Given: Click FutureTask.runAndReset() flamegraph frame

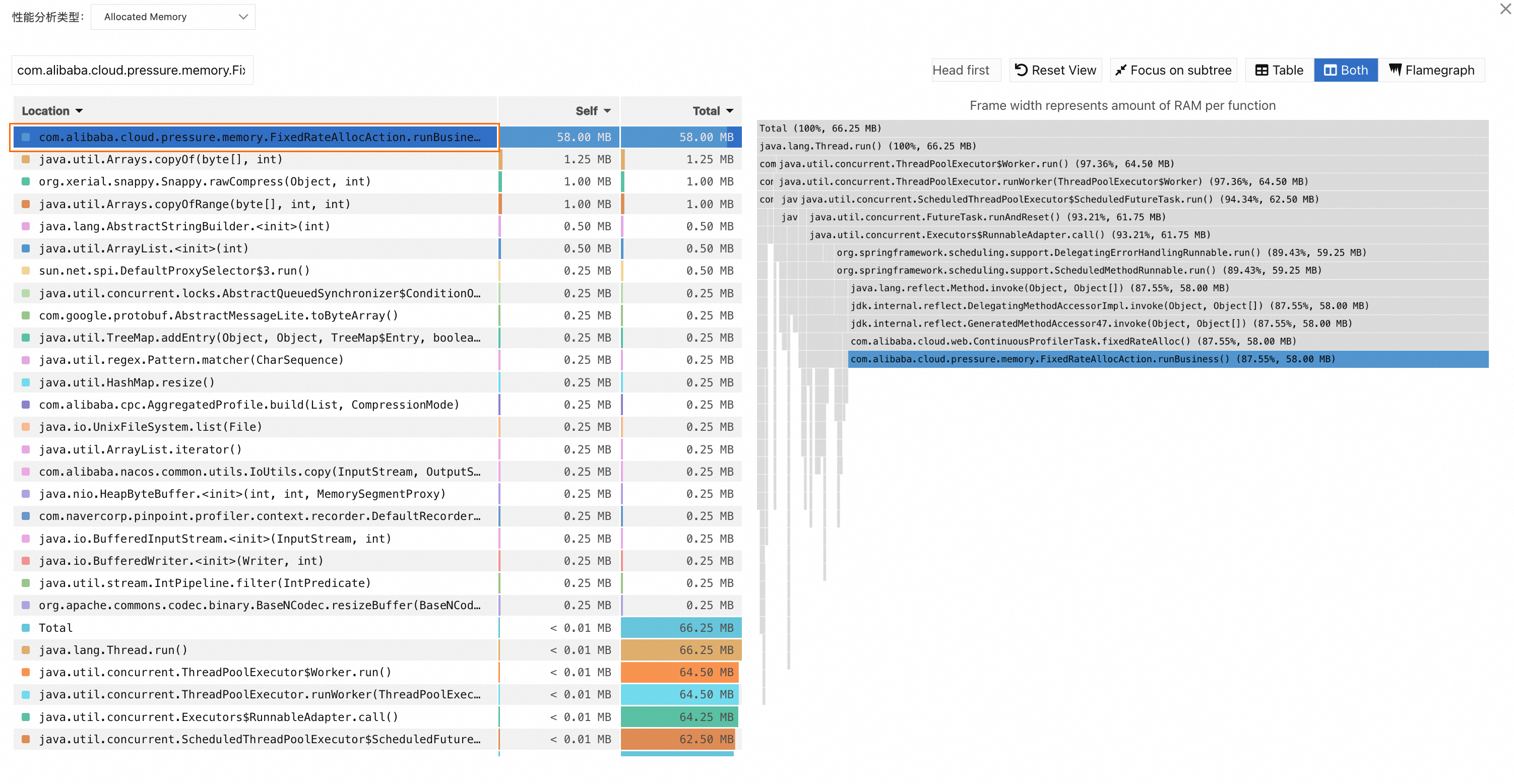Looking at the screenshot, I should click(1148, 218).
